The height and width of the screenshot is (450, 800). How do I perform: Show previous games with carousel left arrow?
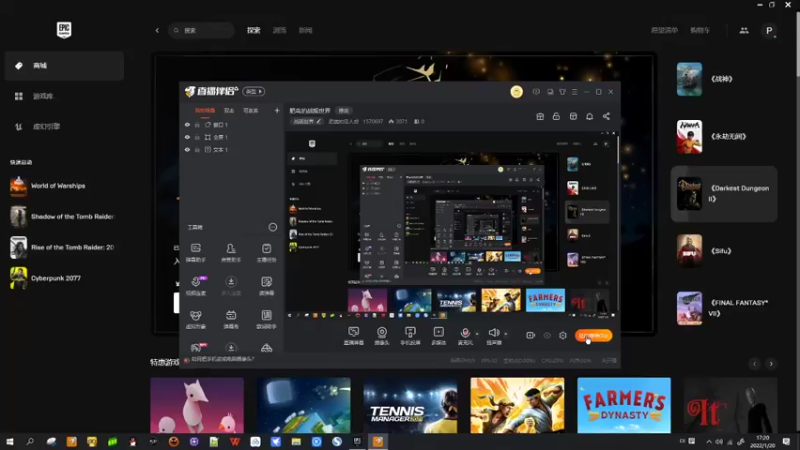tap(755, 363)
